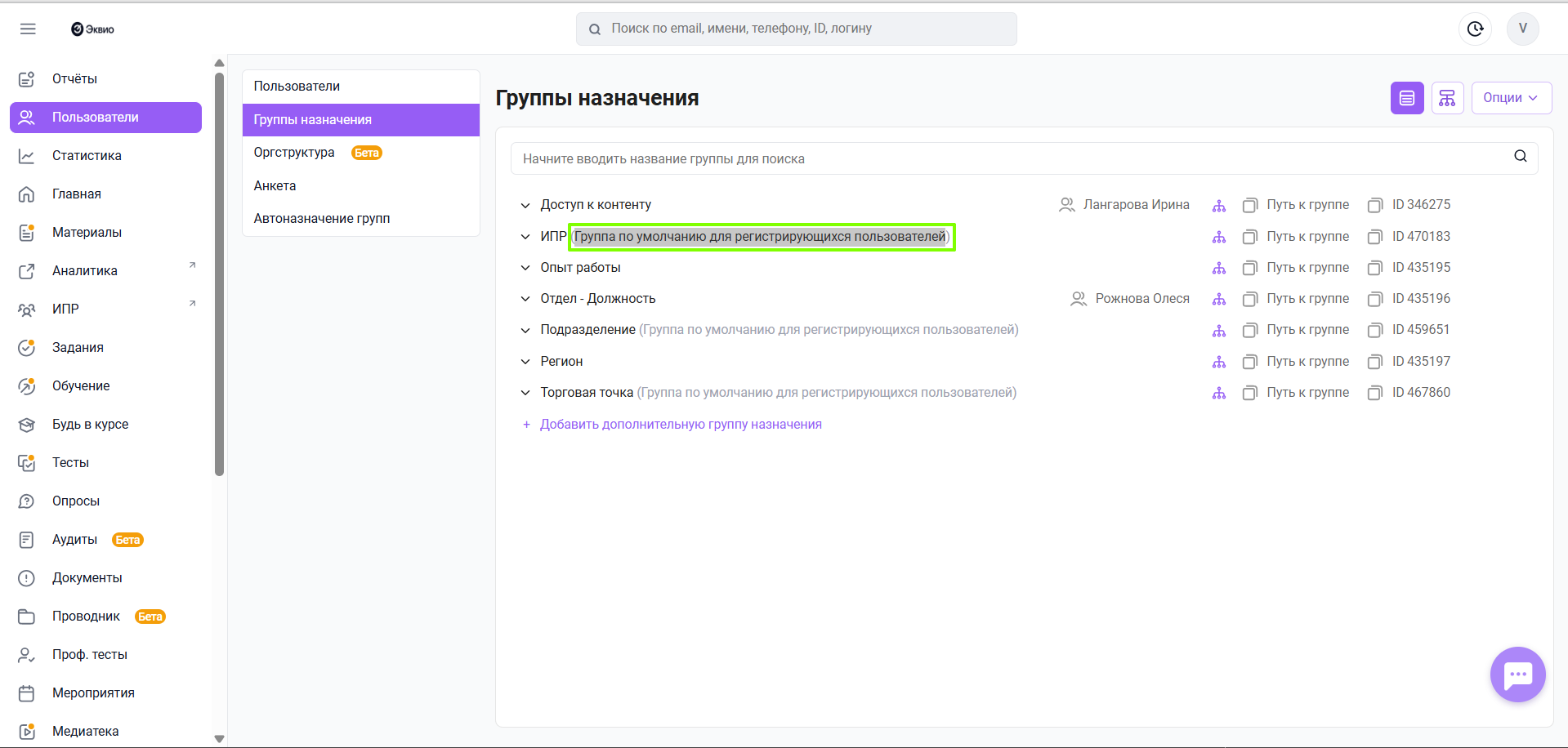Open the chat support bubble
Screen dimensions: 1568x748
tap(1517, 675)
